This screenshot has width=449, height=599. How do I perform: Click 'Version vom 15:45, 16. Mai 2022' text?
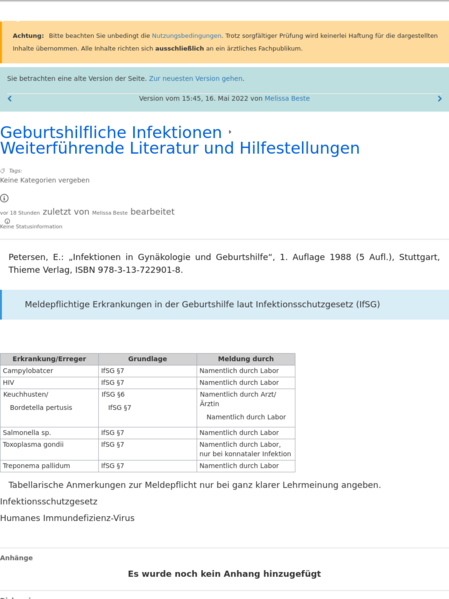[x=193, y=99]
